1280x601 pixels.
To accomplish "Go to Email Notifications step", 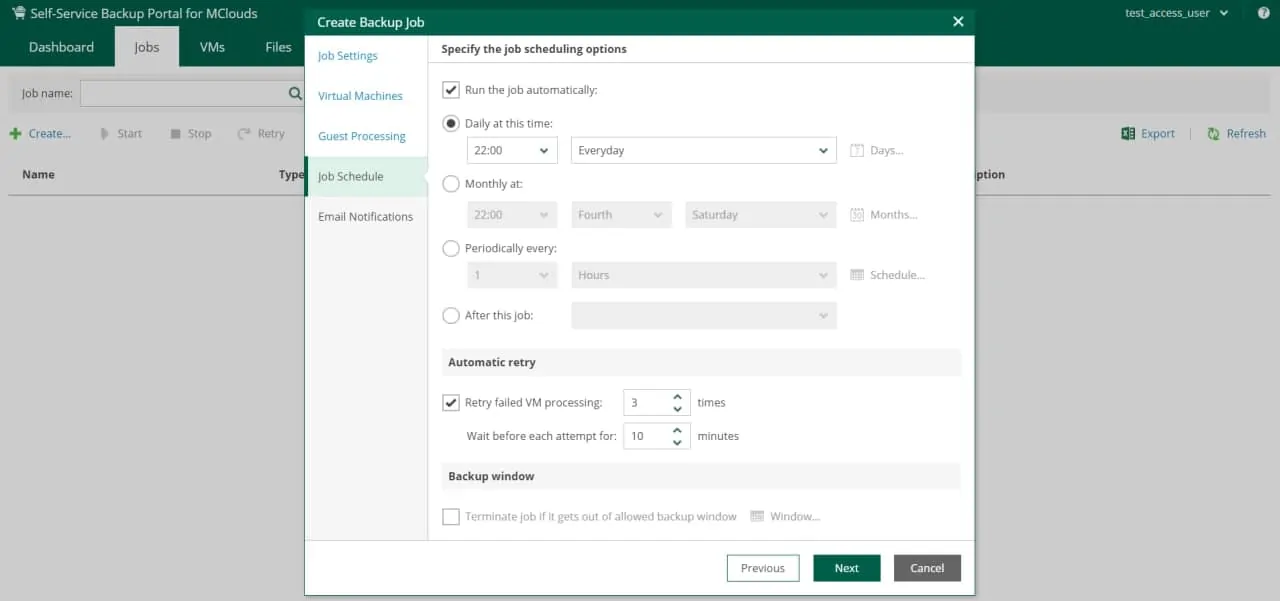I will coord(366,216).
